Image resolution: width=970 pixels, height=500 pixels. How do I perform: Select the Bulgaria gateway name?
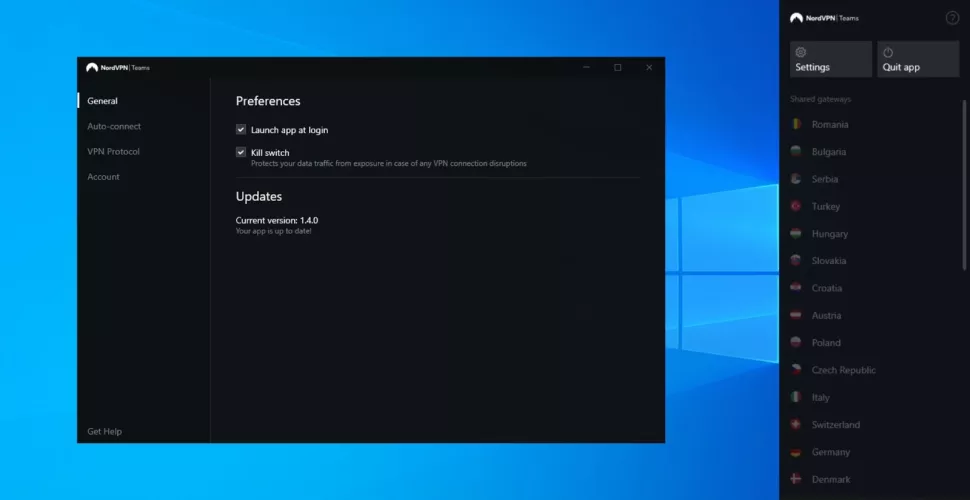[x=829, y=152]
